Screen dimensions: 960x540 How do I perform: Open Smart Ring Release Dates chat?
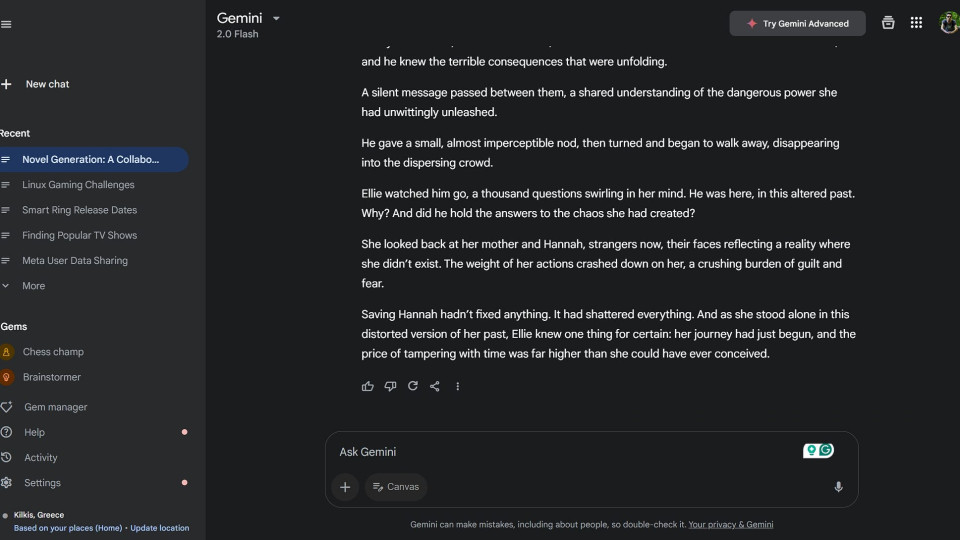click(79, 210)
